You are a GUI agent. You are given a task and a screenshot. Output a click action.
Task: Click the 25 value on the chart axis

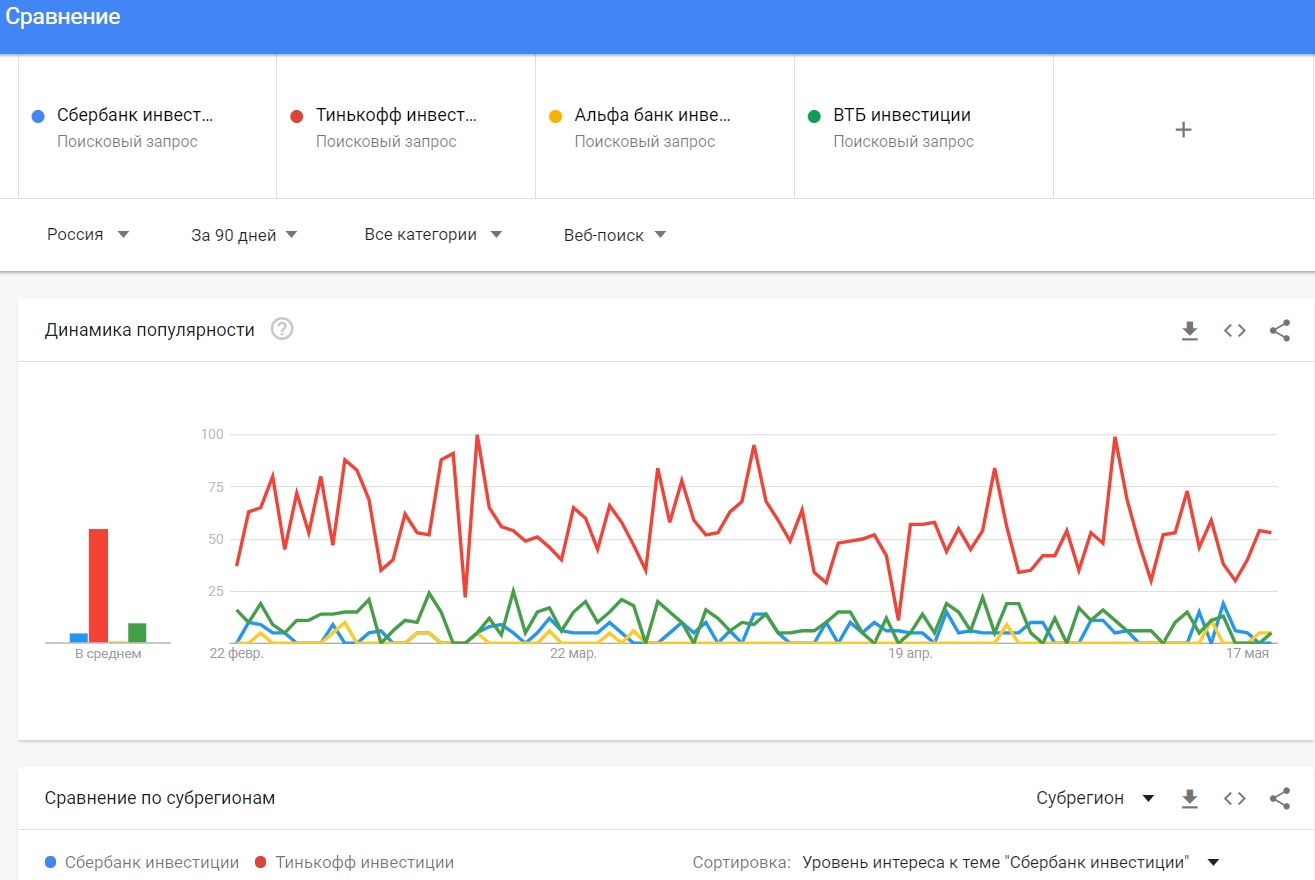216,591
